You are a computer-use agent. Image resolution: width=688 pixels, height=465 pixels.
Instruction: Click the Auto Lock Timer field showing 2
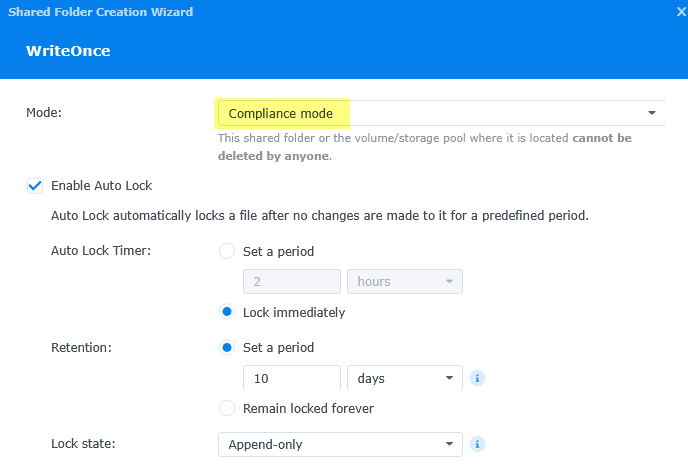[292, 282]
